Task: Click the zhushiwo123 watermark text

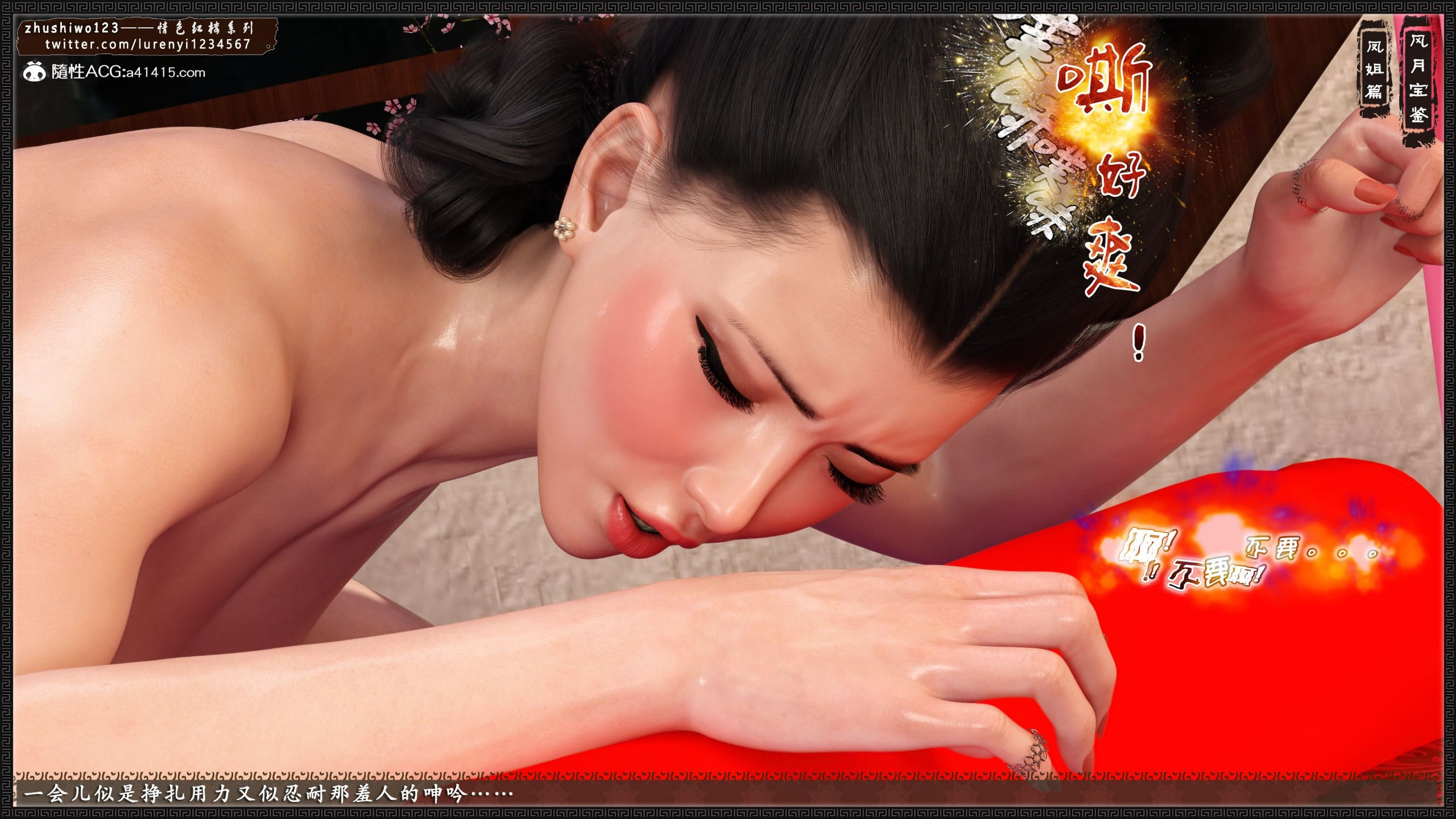Action: coord(72,27)
